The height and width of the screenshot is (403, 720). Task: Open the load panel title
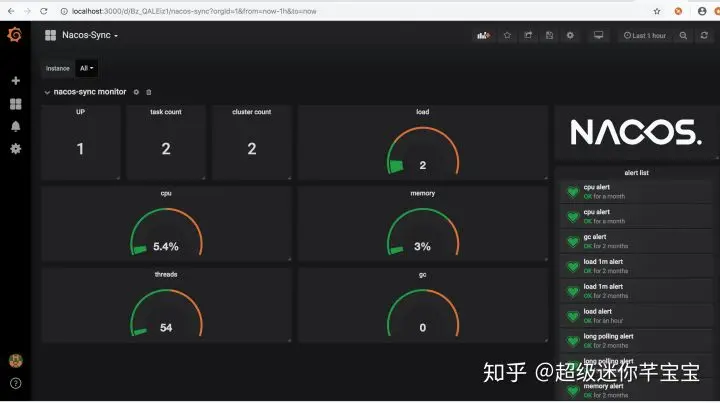(x=422, y=112)
